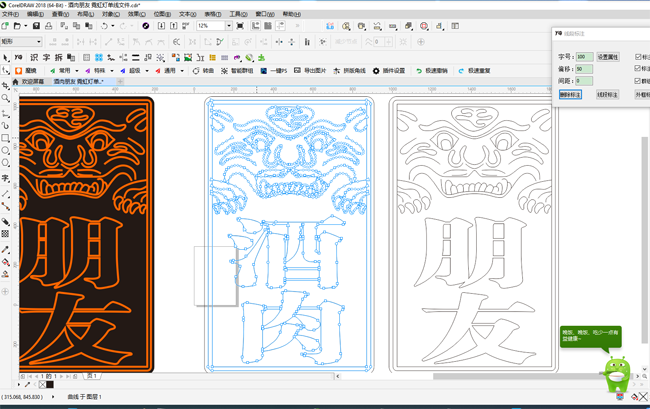Save the document with the floppy disk icon
650x409 pixels.
point(36,26)
